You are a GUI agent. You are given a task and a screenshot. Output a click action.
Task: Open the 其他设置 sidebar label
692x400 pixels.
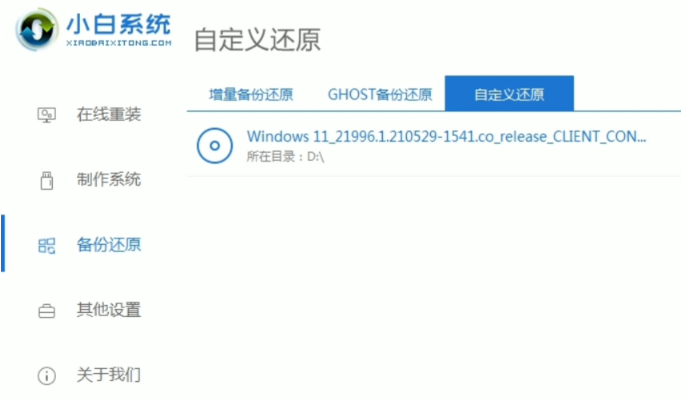(109, 310)
